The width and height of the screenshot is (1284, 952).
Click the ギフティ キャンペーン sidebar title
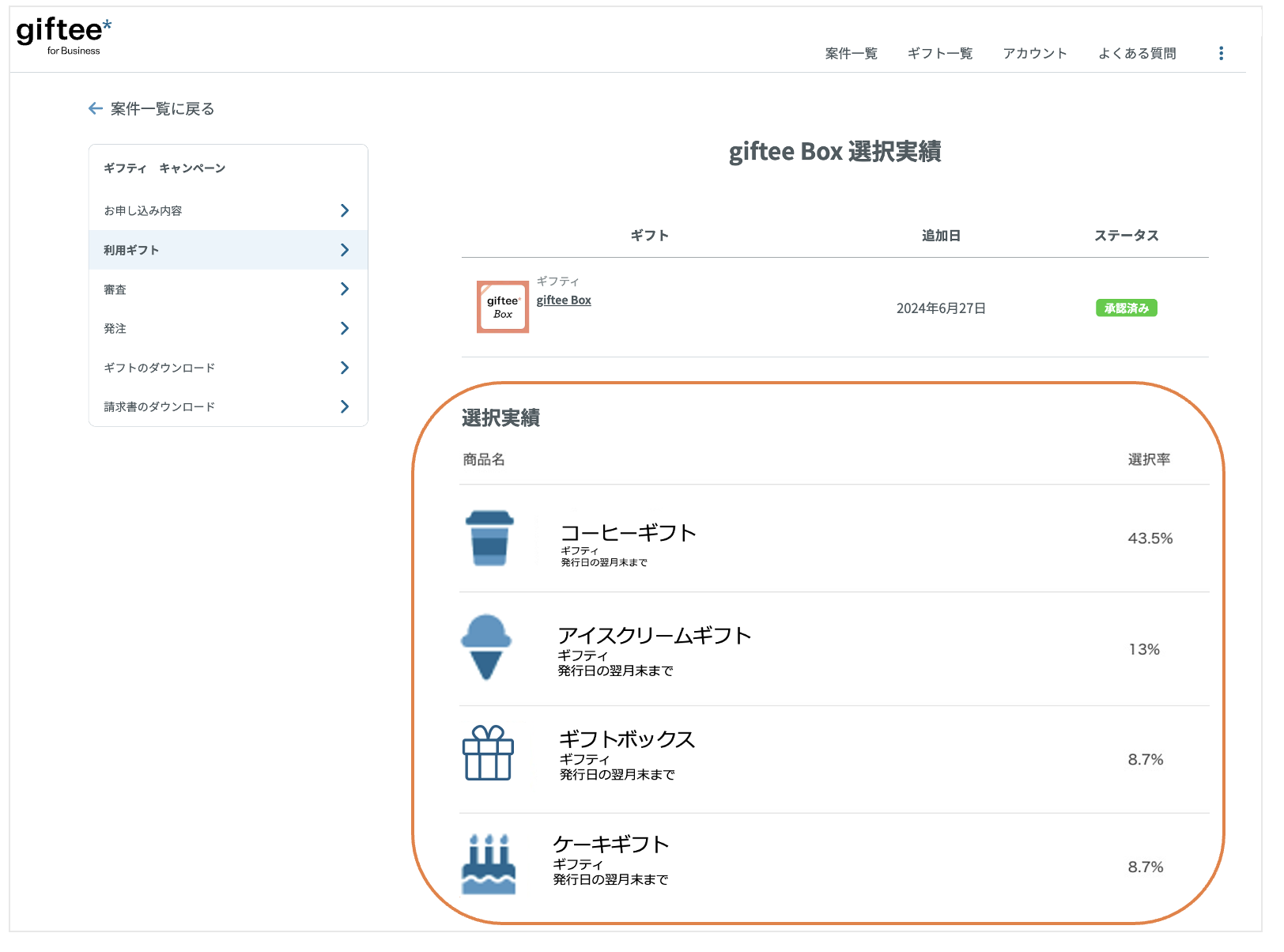point(164,168)
